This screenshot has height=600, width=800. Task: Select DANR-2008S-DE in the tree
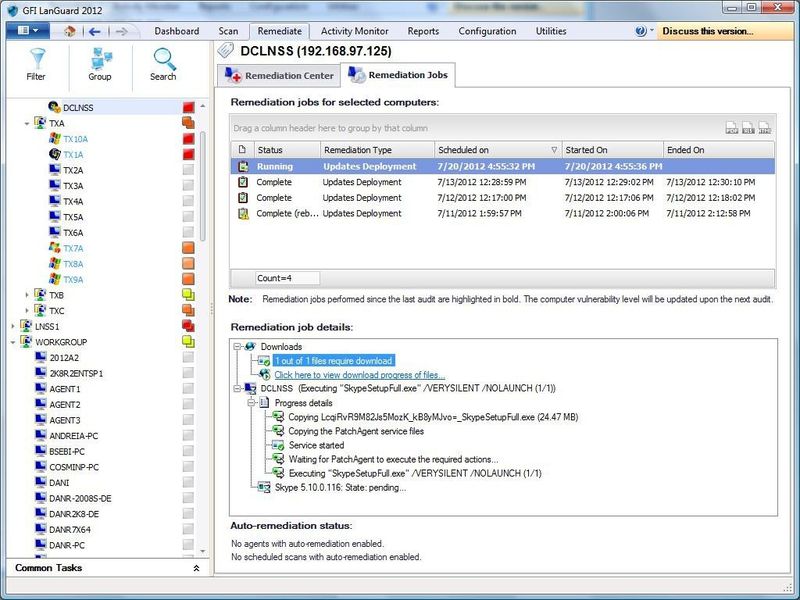click(x=80, y=498)
